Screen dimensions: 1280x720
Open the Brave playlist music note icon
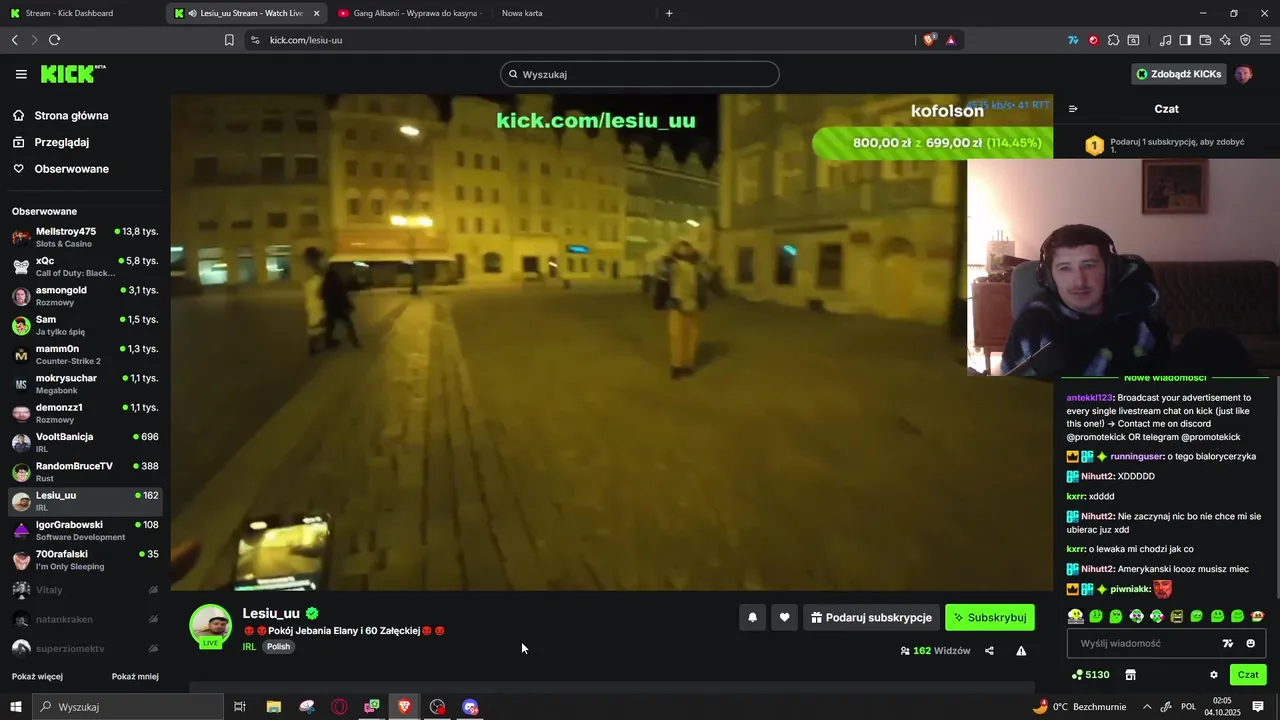pyautogui.click(x=1165, y=40)
